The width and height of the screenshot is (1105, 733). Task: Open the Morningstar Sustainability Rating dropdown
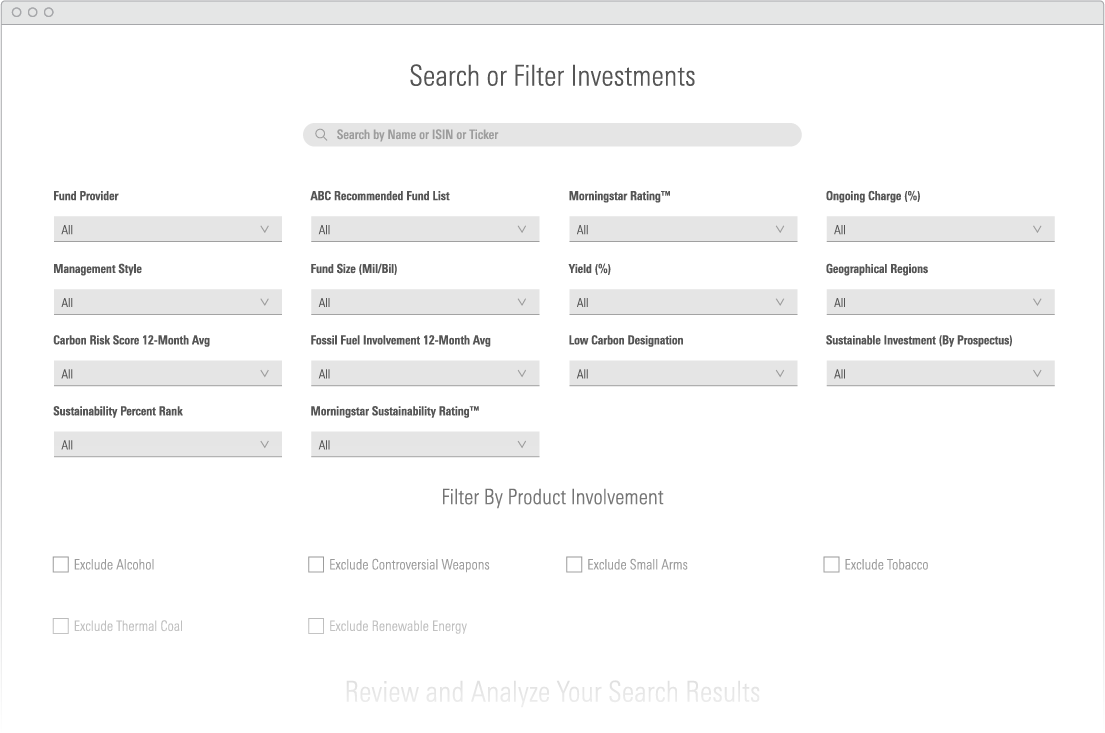(424, 445)
